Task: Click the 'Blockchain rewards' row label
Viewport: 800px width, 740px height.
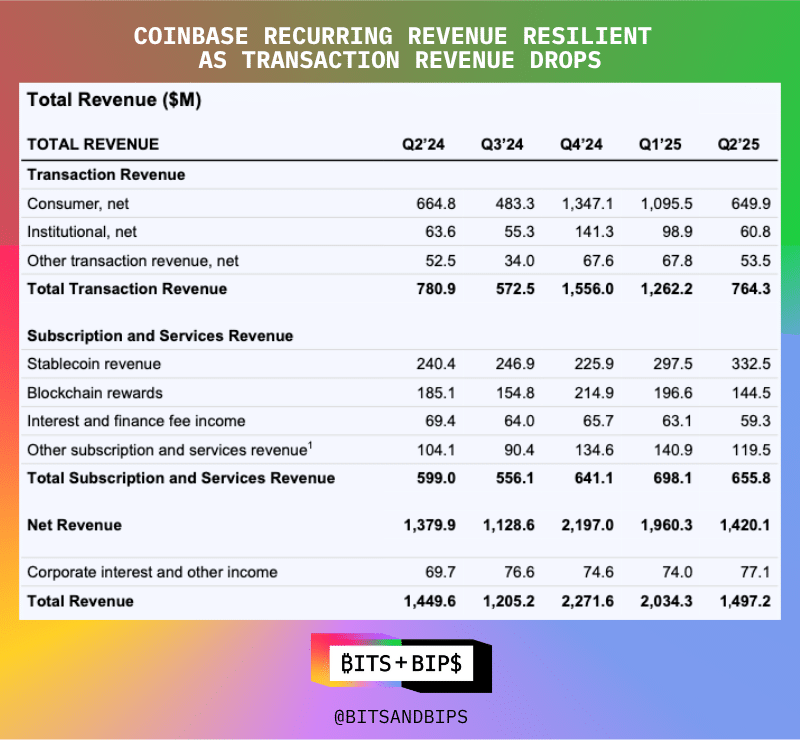Action: 95,393
